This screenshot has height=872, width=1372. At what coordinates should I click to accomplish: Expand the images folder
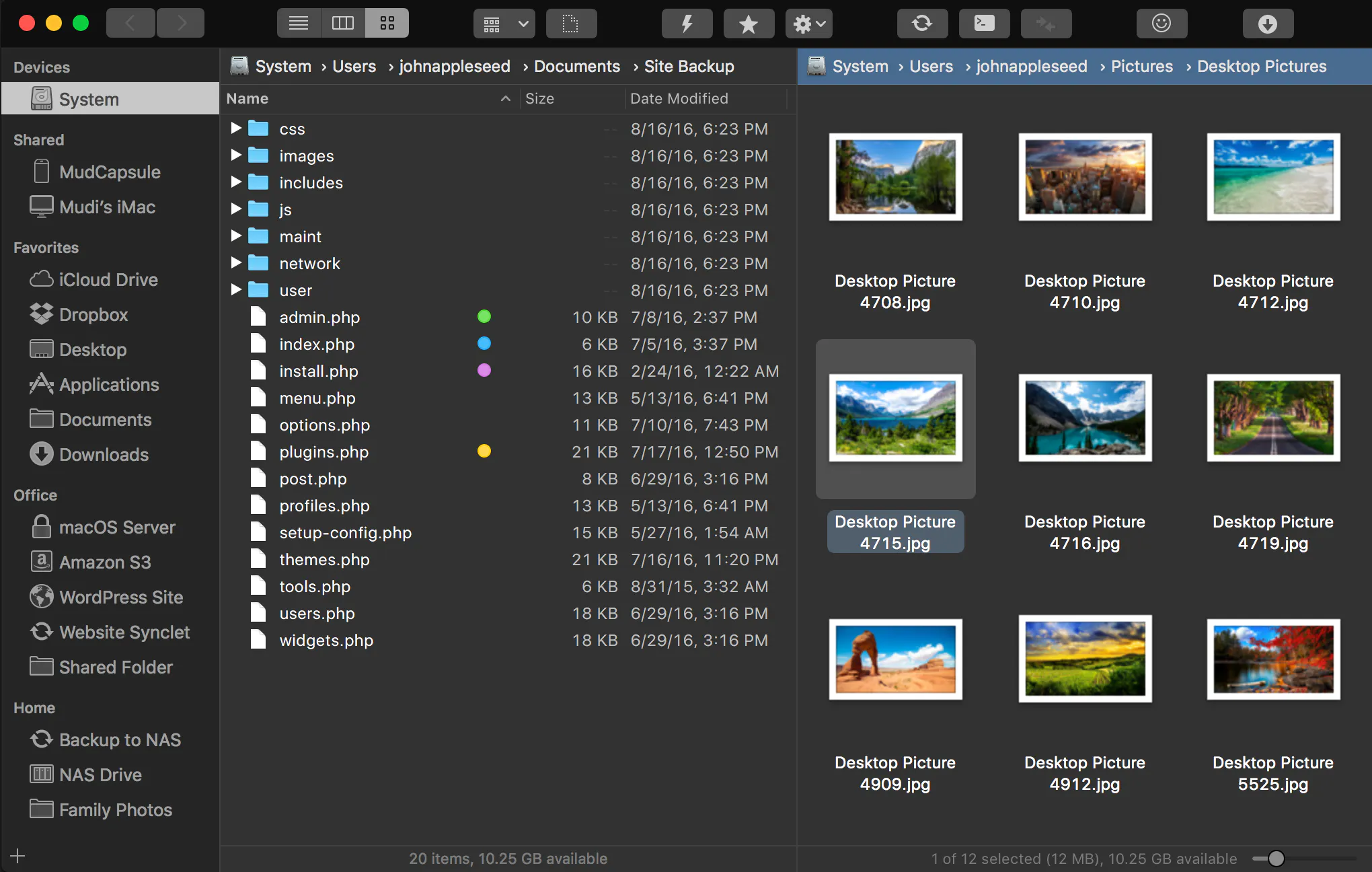tap(236, 155)
